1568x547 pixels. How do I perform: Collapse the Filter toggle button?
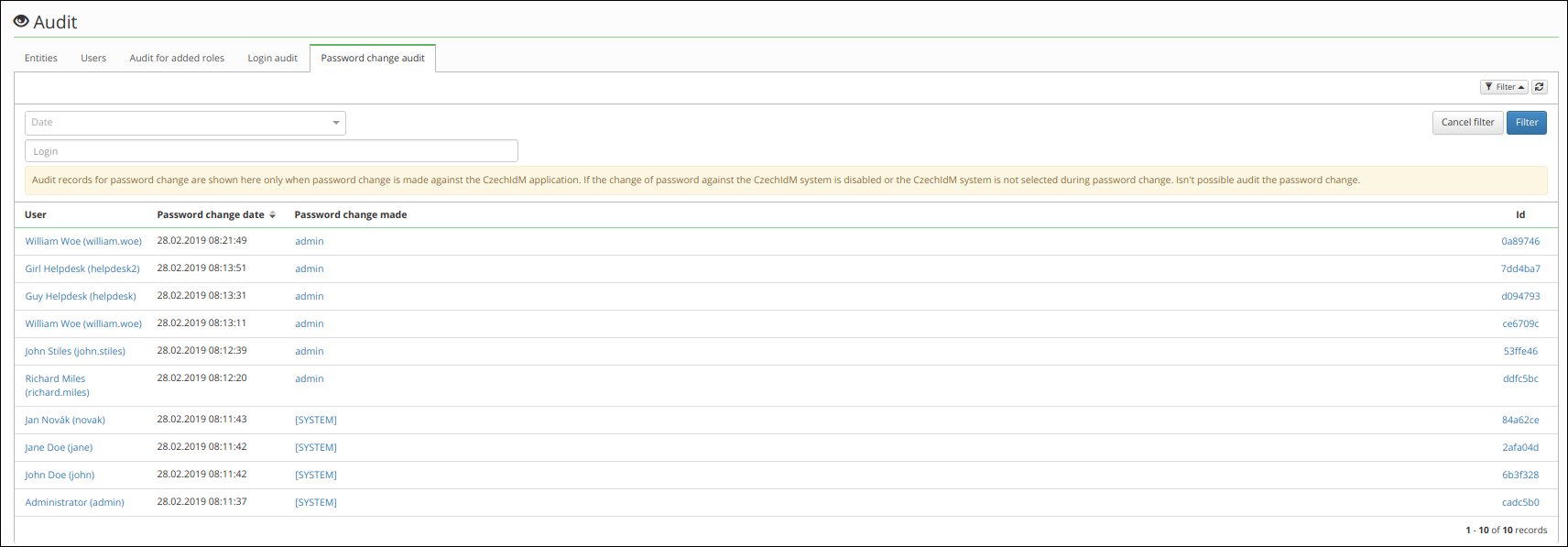click(x=1504, y=87)
